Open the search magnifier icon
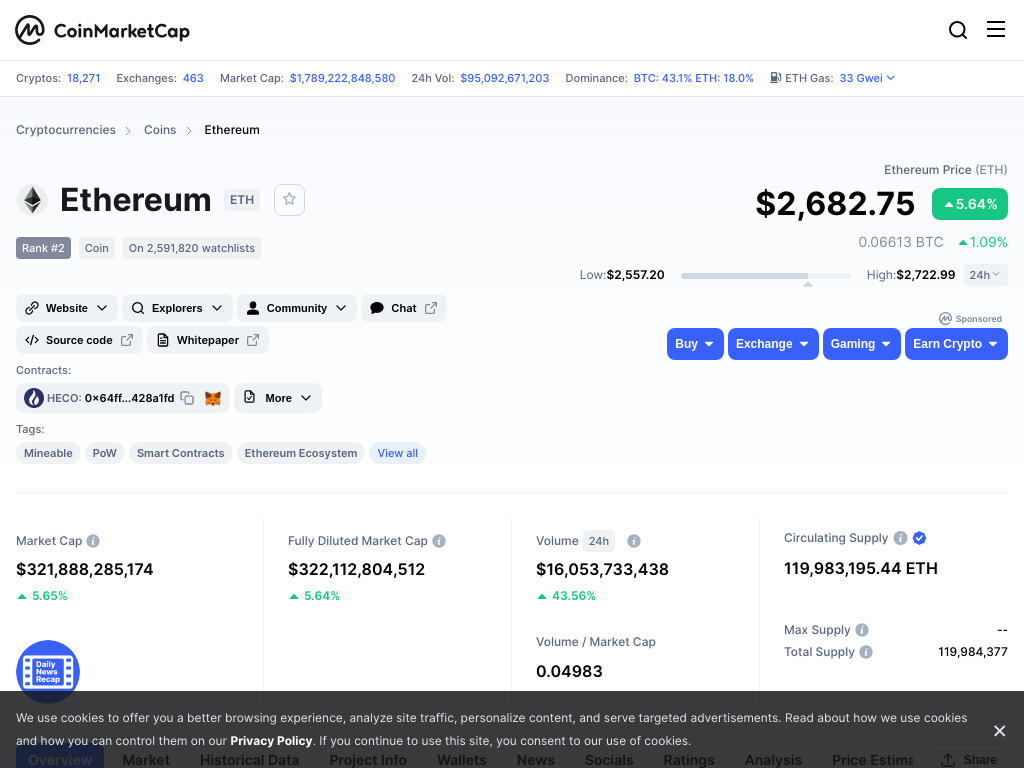 point(957,30)
